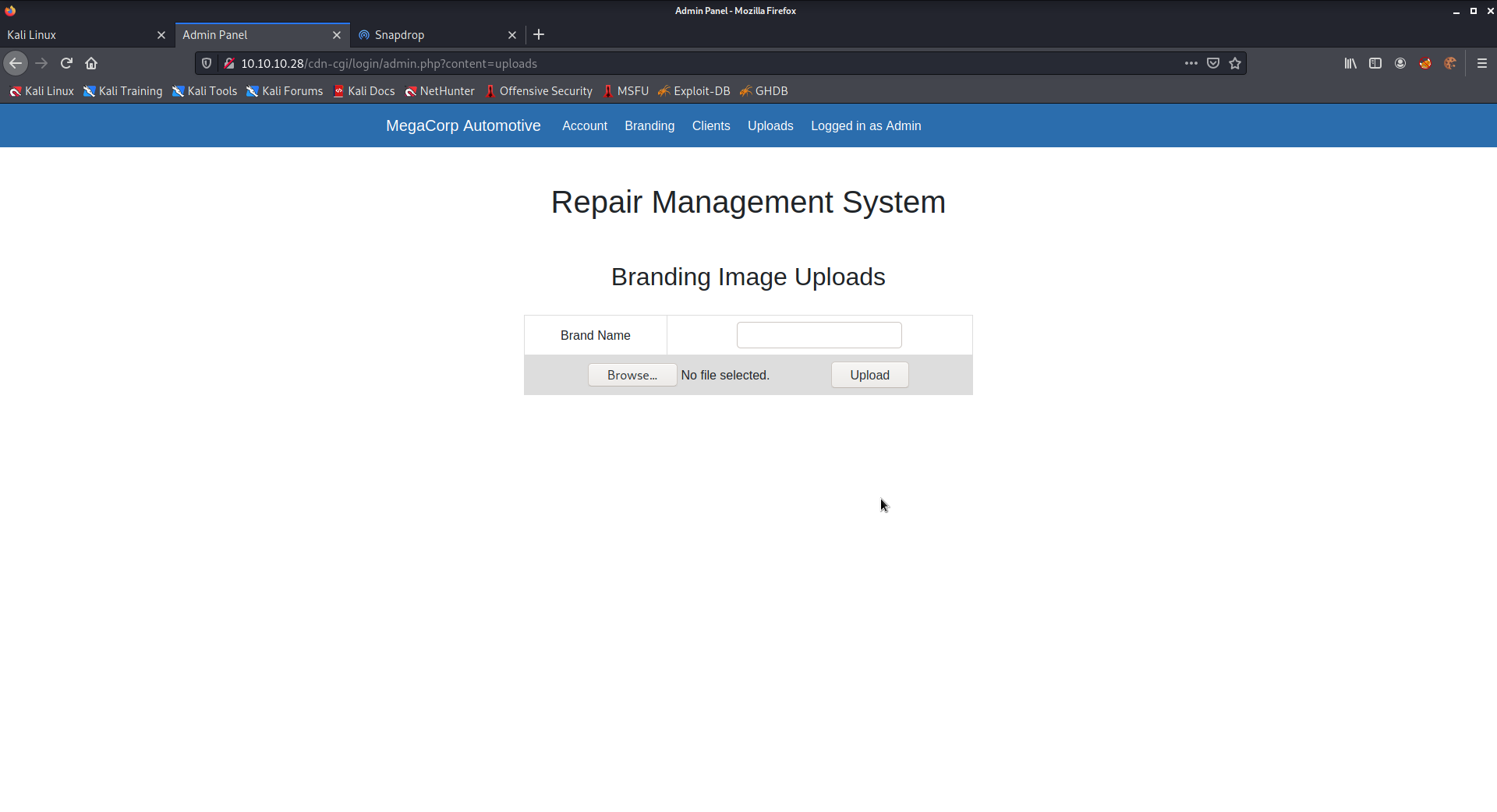The width and height of the screenshot is (1497, 812).
Task: Open the Kali Forums bookmark
Action: click(285, 91)
